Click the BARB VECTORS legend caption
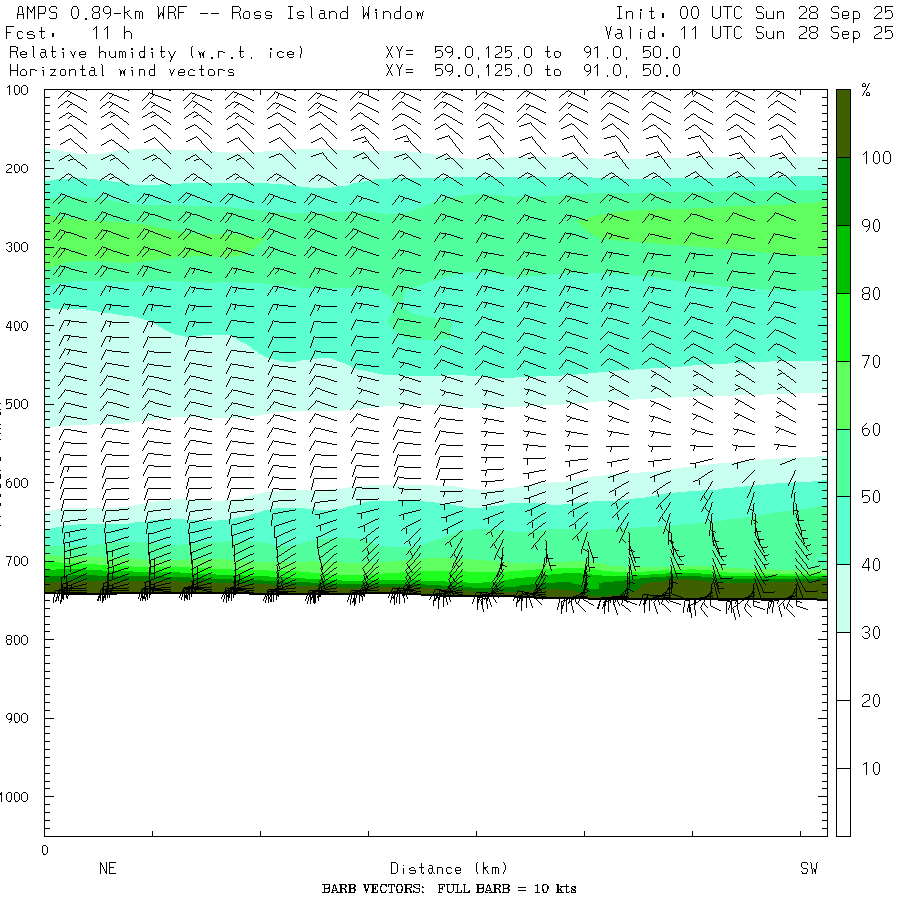 (449, 889)
